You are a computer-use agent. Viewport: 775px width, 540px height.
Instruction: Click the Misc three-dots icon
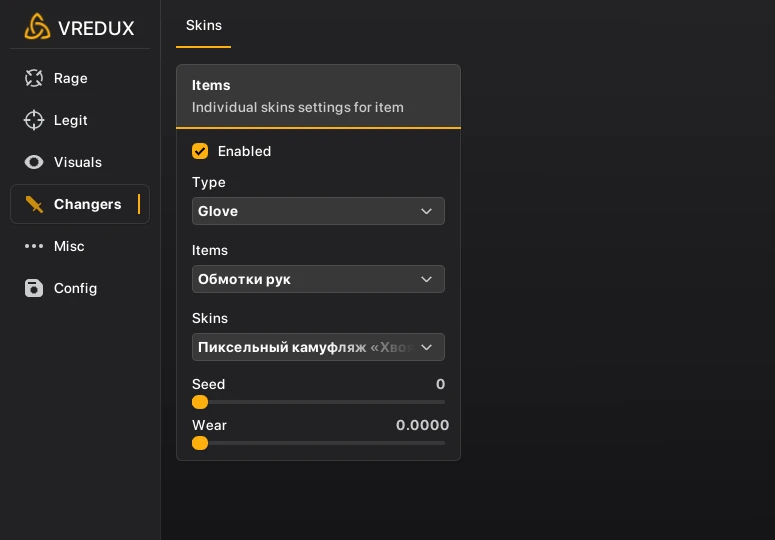pyautogui.click(x=34, y=246)
